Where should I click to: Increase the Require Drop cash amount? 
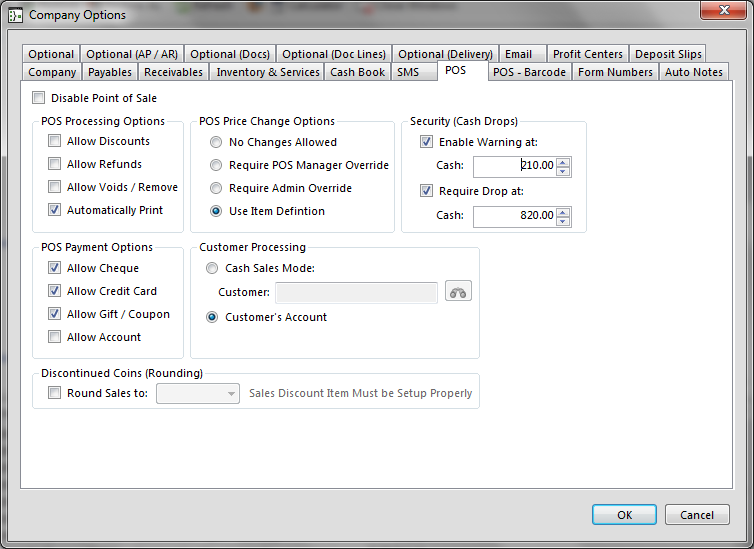[x=563, y=211]
